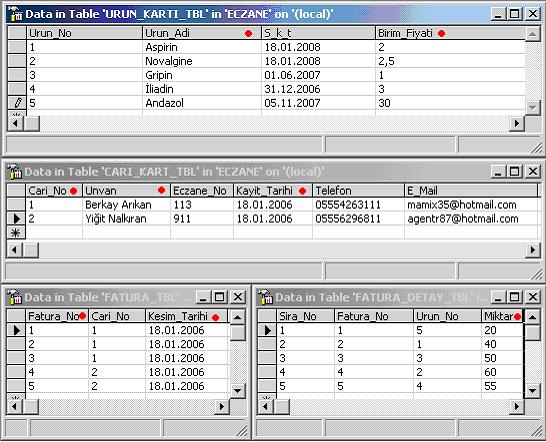Screen dimensions: 546x442
Task: Click the FATURA_DETAY_TBL window title icon
Action: 265,297
